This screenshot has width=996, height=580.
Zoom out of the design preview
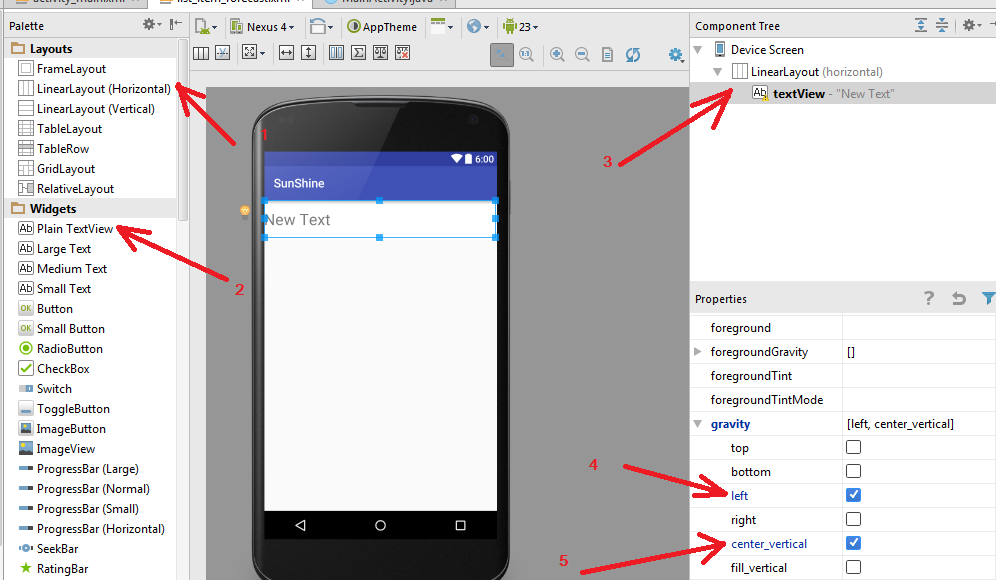click(582, 55)
